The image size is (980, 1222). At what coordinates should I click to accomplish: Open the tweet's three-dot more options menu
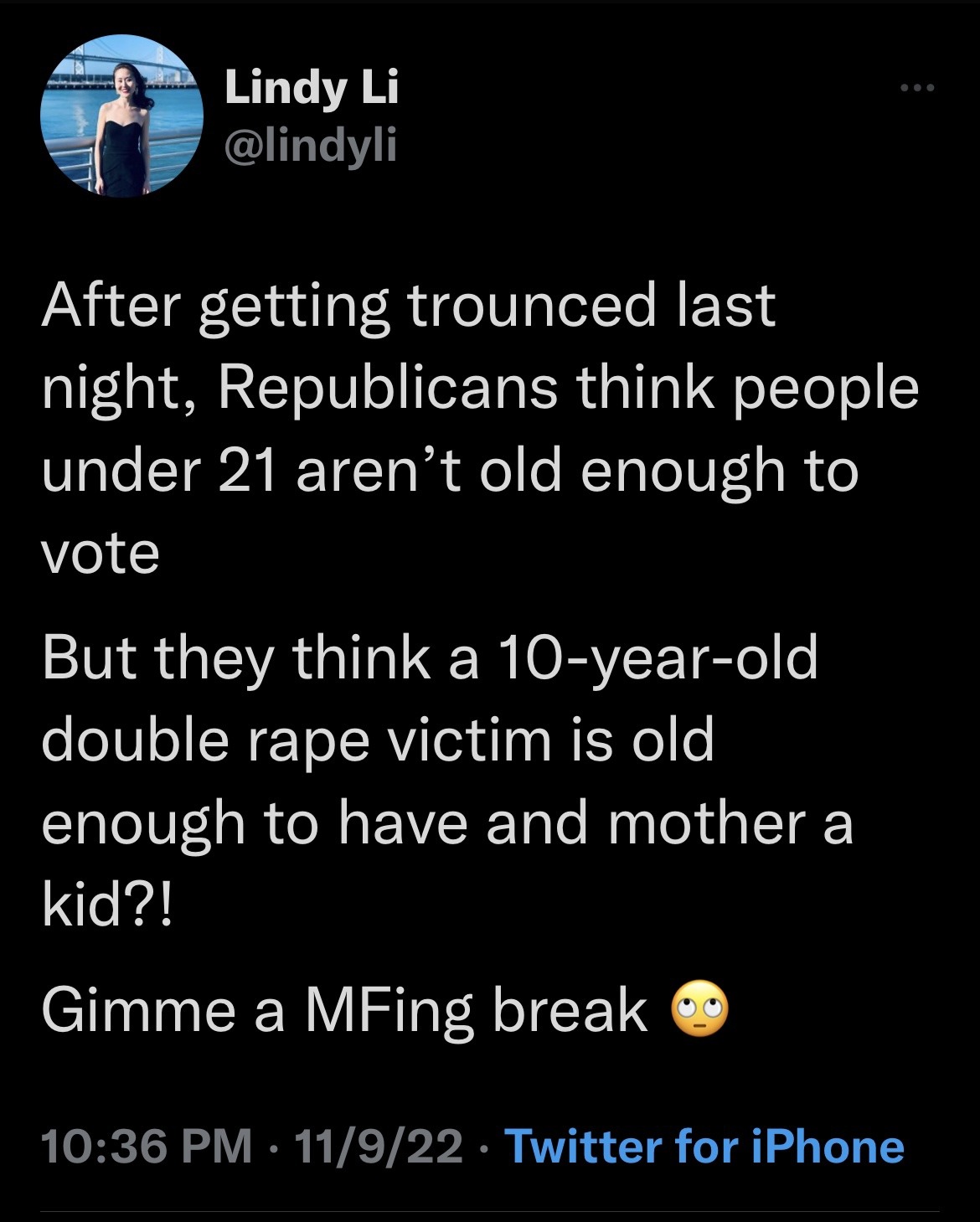pos(916,88)
